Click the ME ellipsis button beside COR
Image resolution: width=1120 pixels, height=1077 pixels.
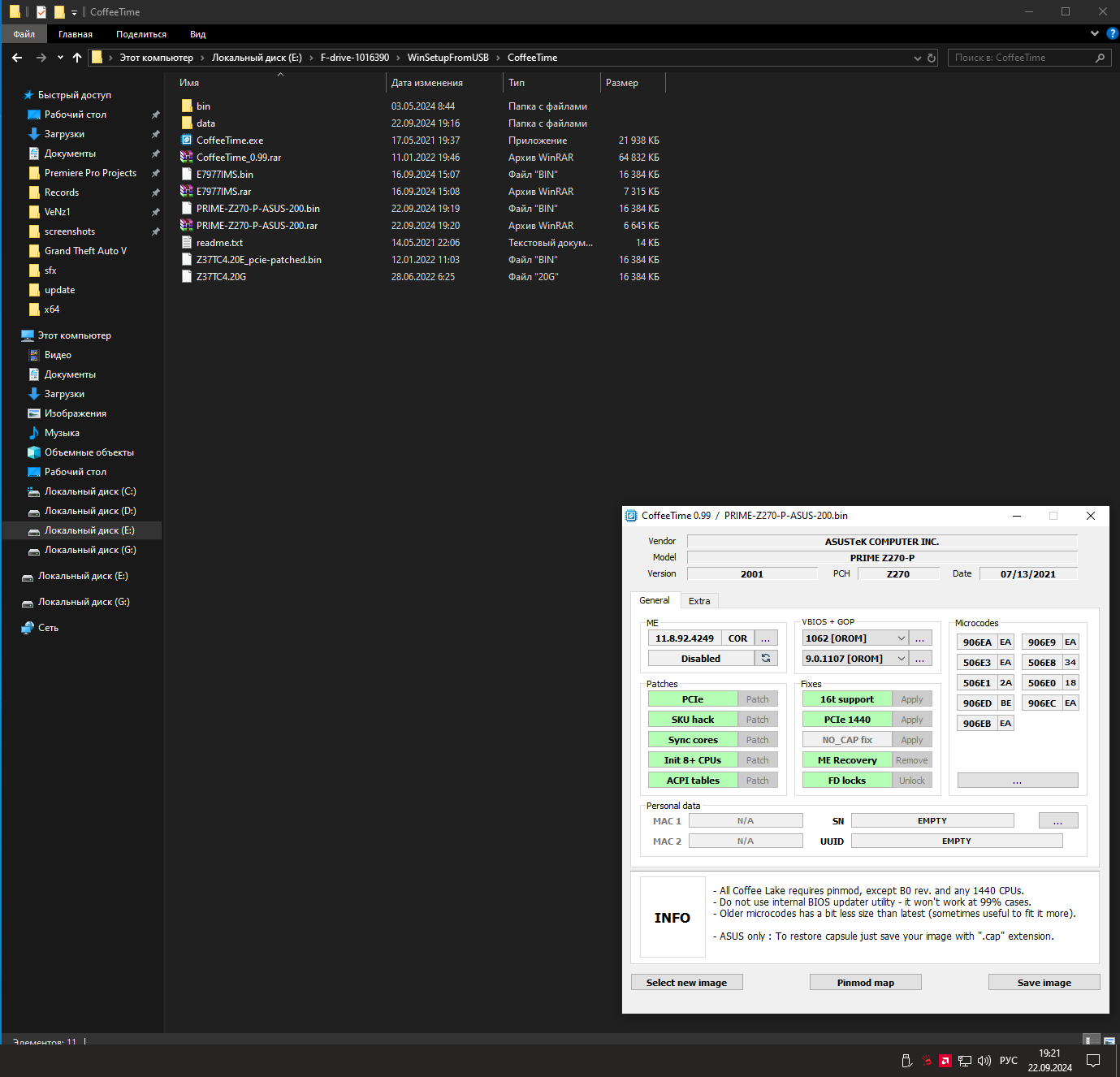(x=766, y=638)
